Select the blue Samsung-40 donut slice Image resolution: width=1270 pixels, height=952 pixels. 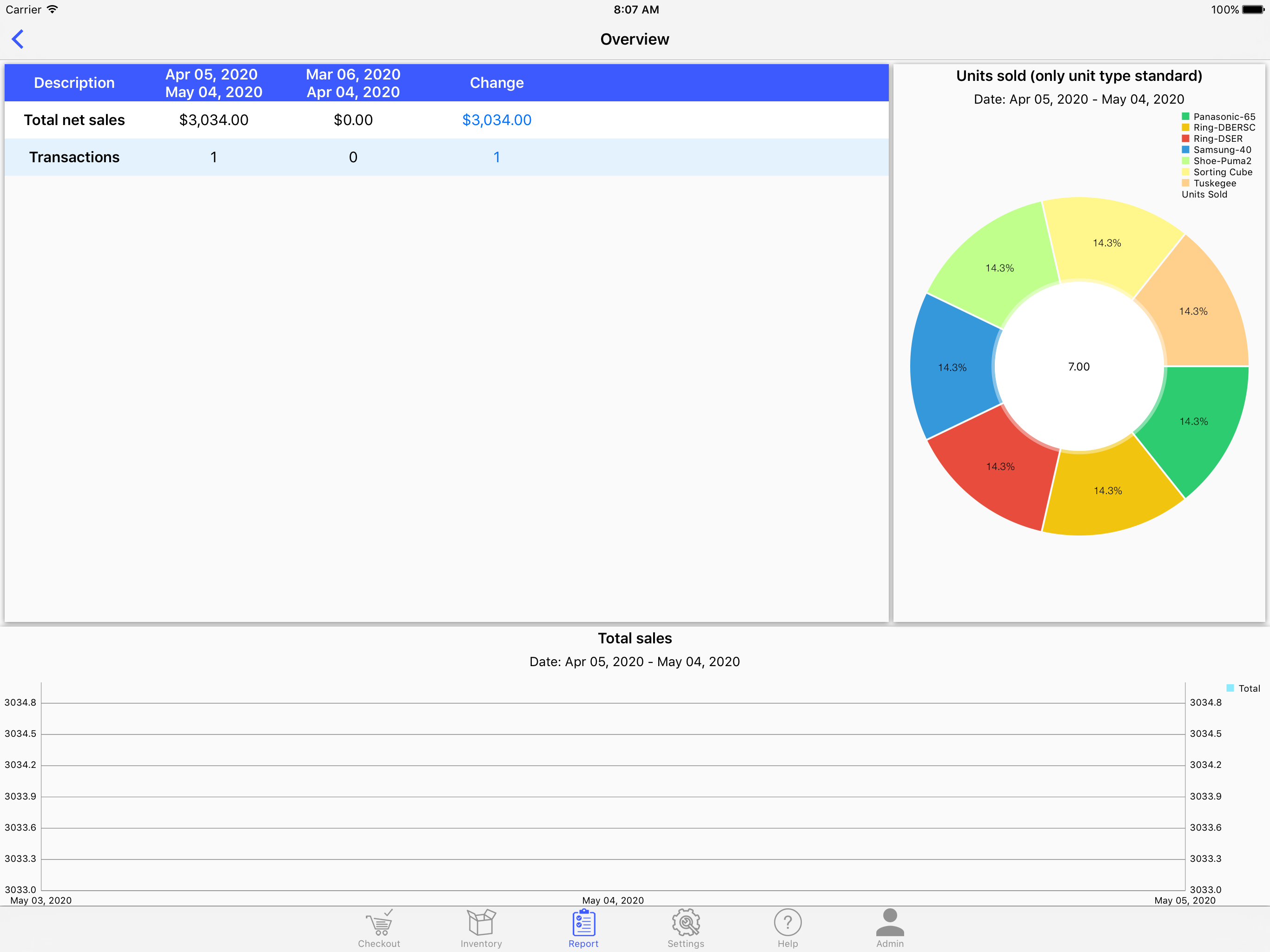click(x=953, y=366)
